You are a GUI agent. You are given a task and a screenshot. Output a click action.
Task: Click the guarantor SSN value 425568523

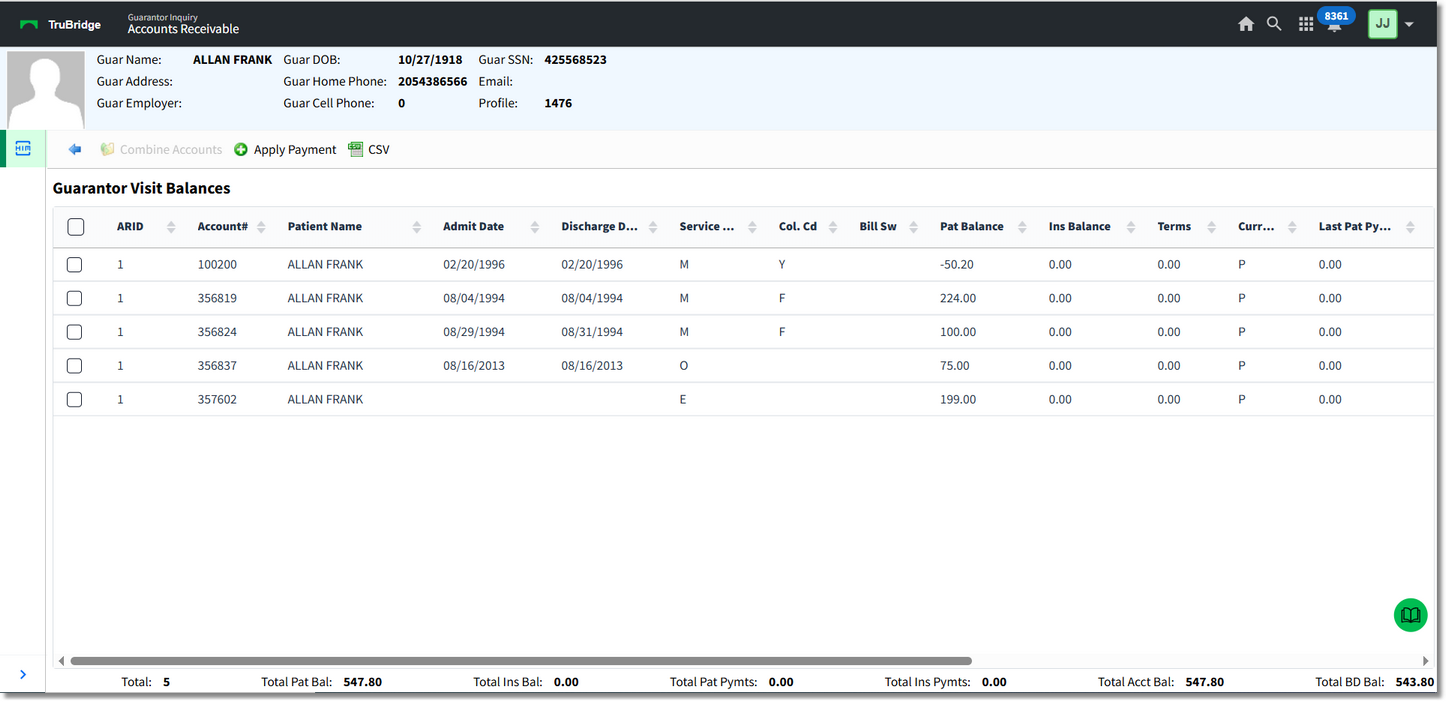[x=575, y=60]
